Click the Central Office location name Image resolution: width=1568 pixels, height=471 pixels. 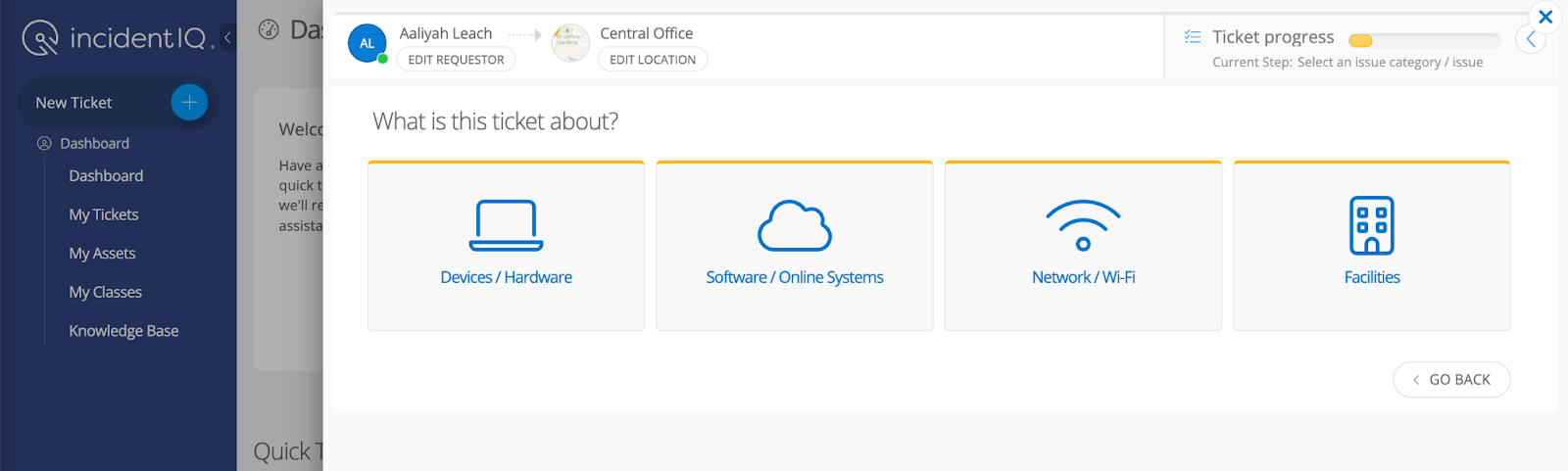click(x=647, y=33)
